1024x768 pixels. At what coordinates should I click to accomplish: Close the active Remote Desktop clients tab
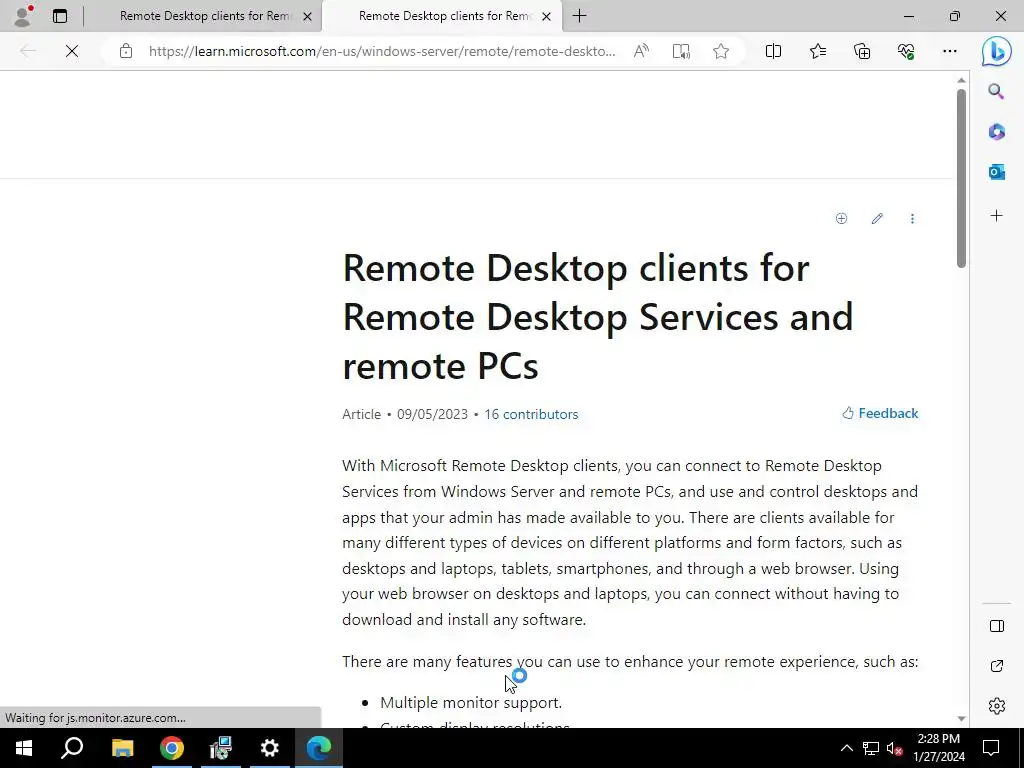(x=547, y=16)
